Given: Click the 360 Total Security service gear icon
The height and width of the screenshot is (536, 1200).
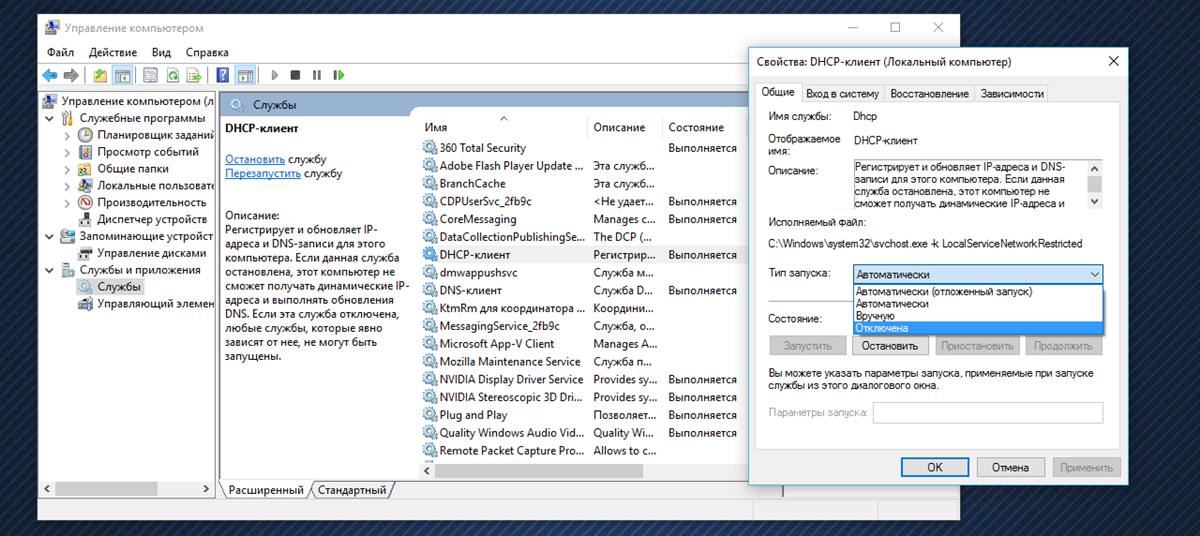Looking at the screenshot, I should pos(430,148).
